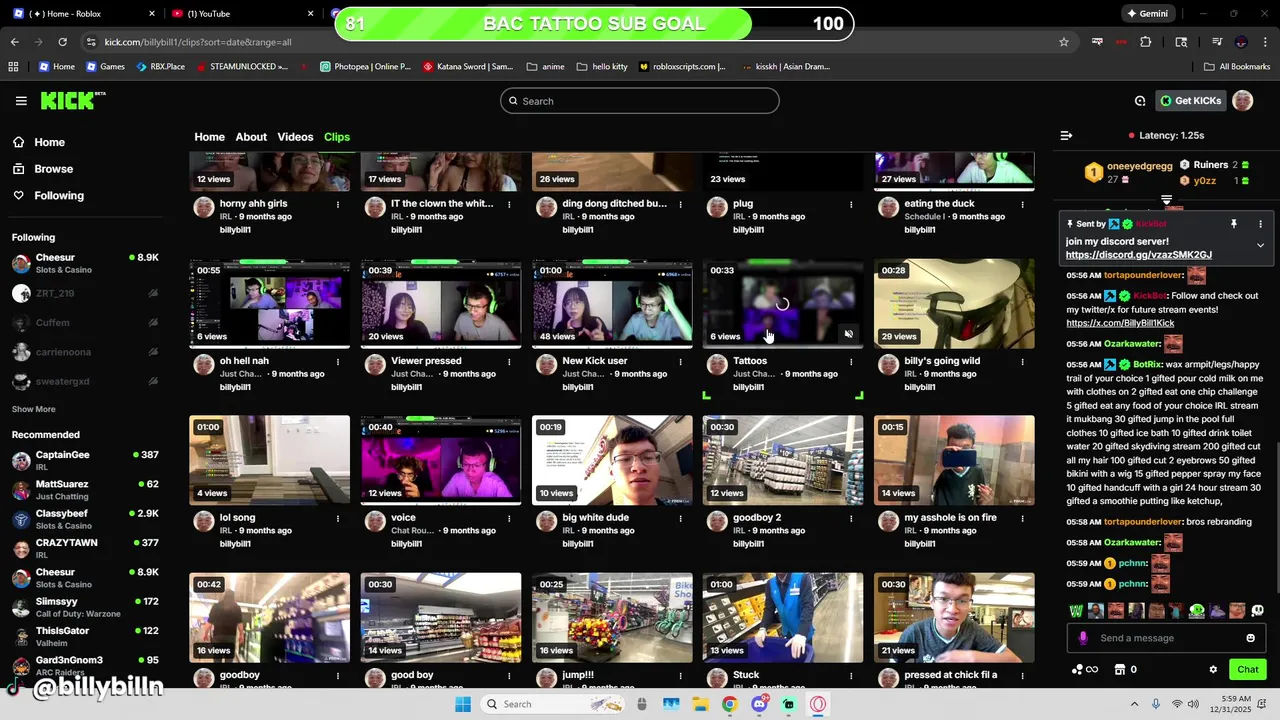Open Cheesur channel in Following list
1280x720 pixels.
pos(85,264)
